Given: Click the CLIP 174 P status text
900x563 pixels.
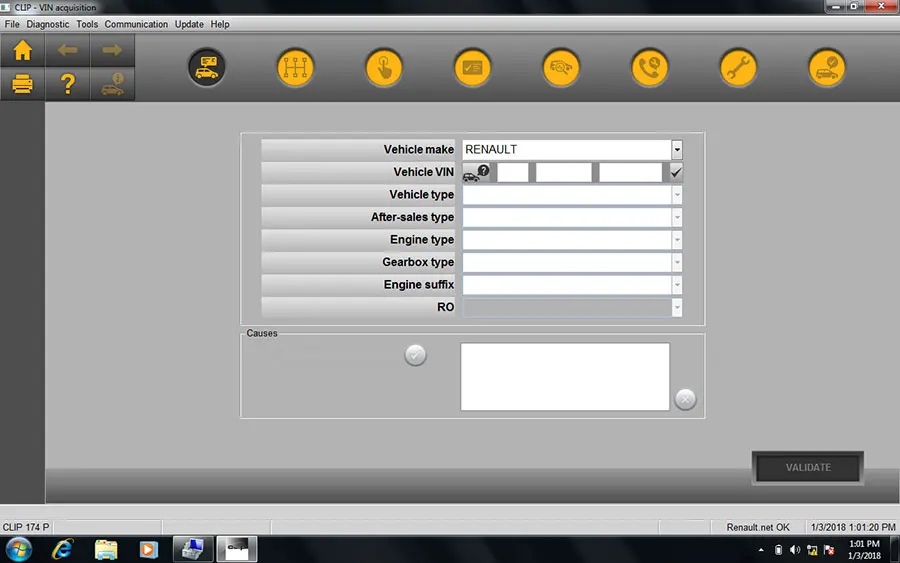Looking at the screenshot, I should 26,527.
